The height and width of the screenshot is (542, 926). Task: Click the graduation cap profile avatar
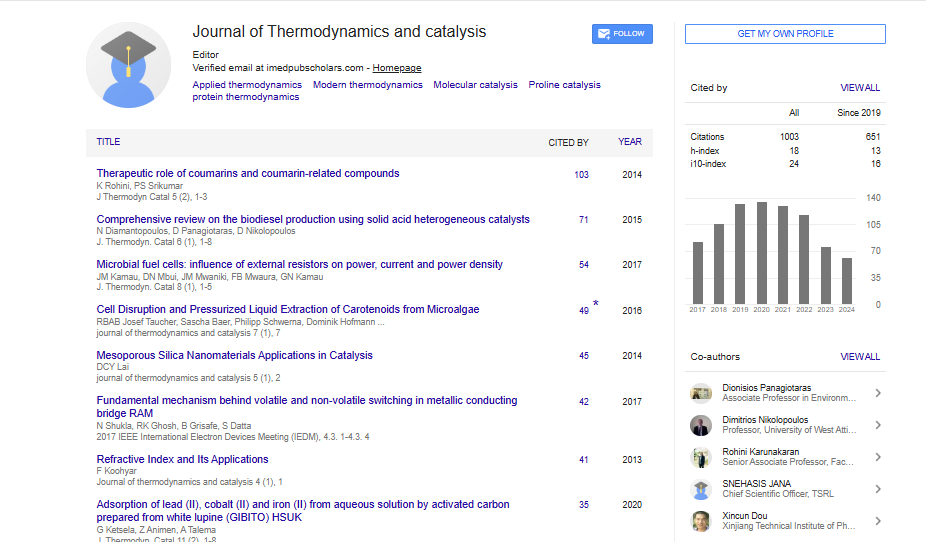pyautogui.click(x=128, y=65)
